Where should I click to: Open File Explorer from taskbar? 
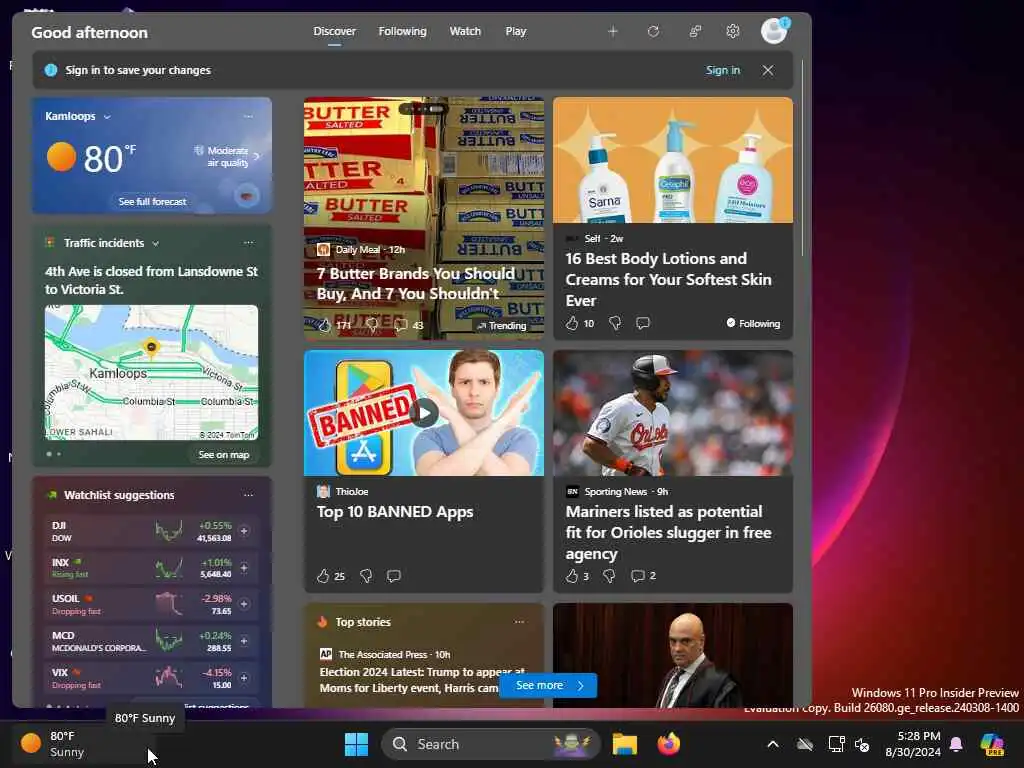coord(624,744)
